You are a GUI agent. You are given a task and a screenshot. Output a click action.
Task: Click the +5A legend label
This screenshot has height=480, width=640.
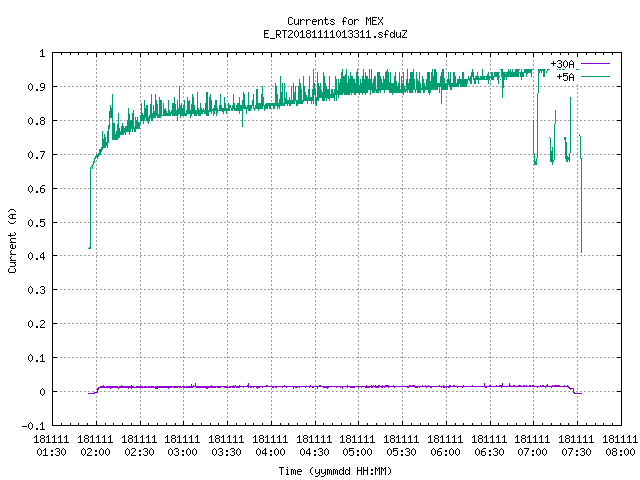565,77
